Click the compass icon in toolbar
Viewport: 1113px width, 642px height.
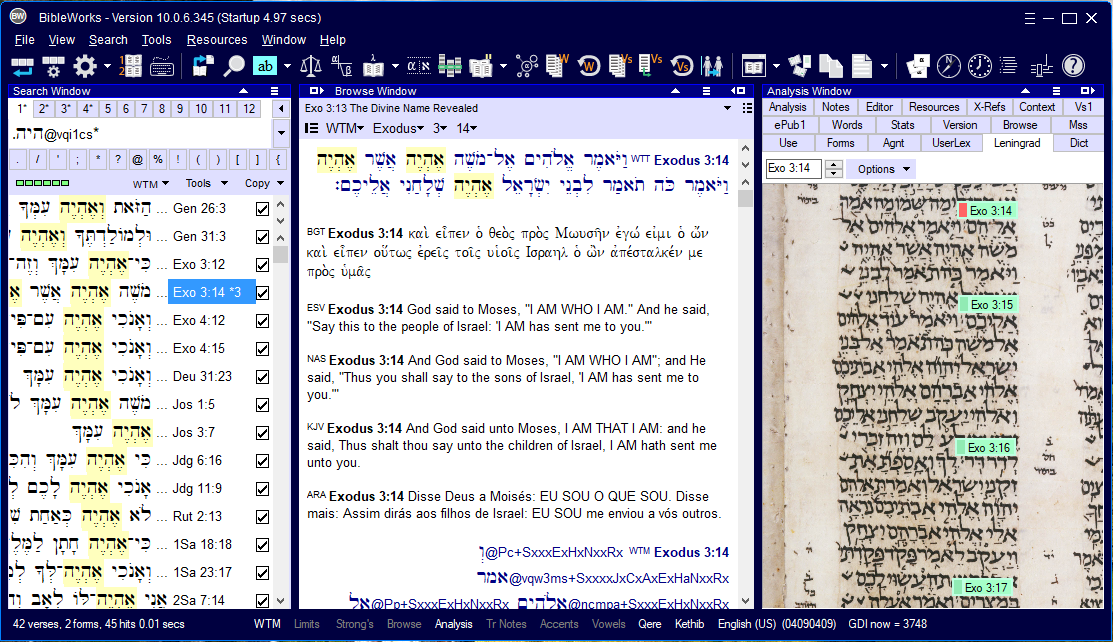point(948,66)
